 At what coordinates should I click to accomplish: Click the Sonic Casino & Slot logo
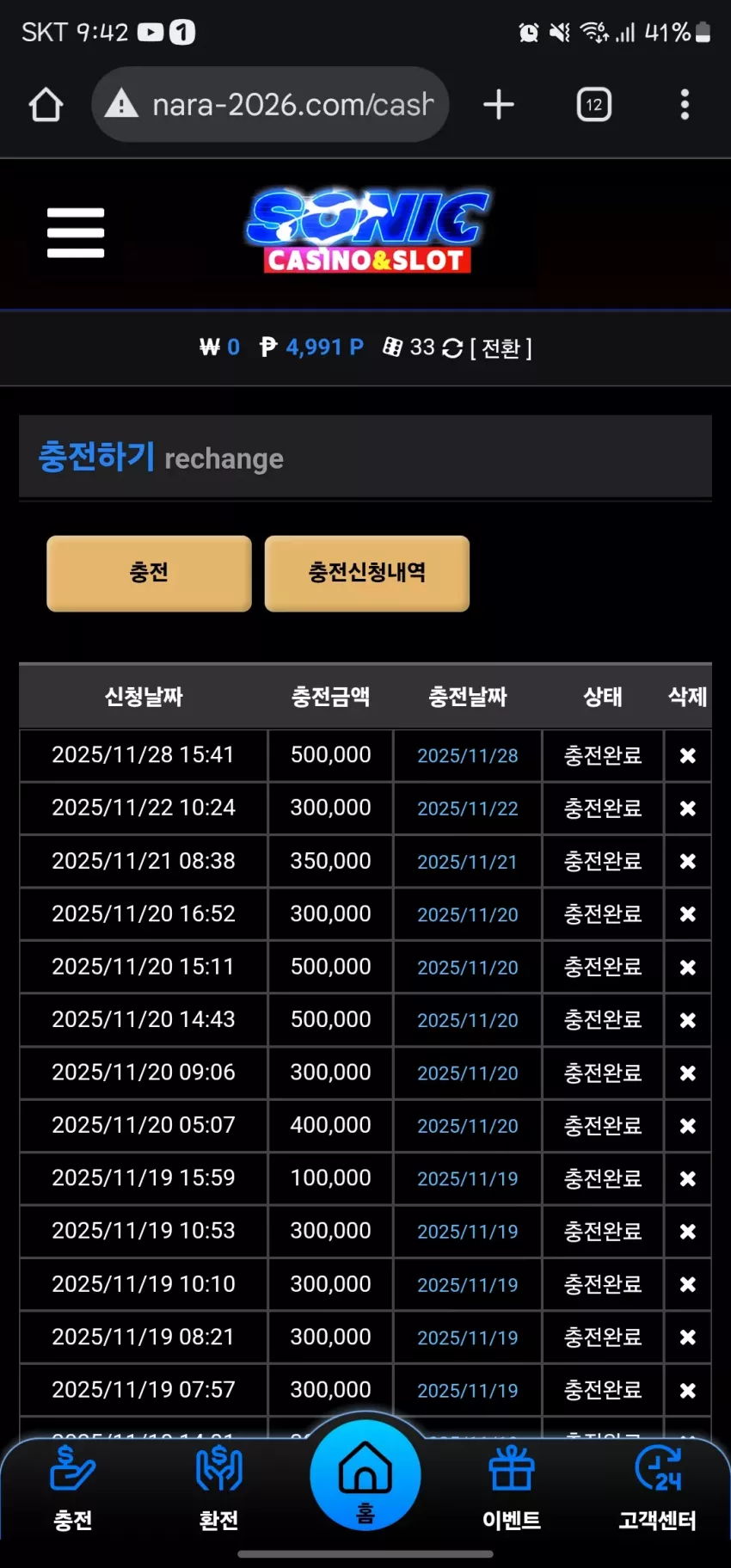pos(367,231)
